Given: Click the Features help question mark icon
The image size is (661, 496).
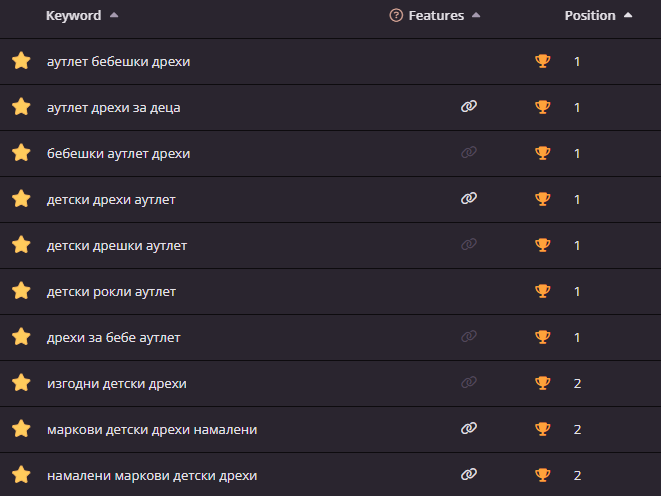Looking at the screenshot, I should (x=396, y=16).
